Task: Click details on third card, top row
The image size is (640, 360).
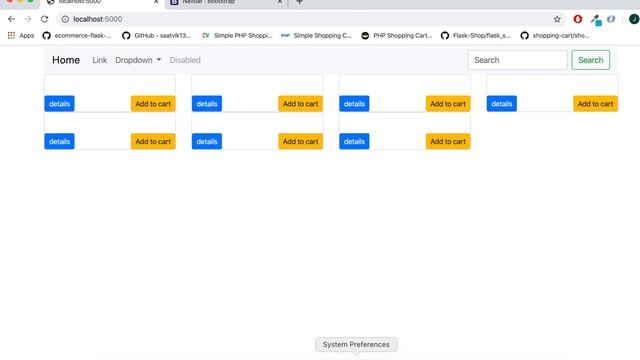Action: click(x=354, y=104)
